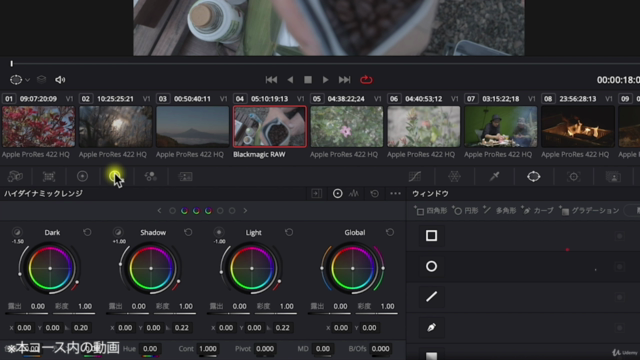The image size is (640, 360).
Task: Enable the square window in list
Action: (x=431, y=236)
